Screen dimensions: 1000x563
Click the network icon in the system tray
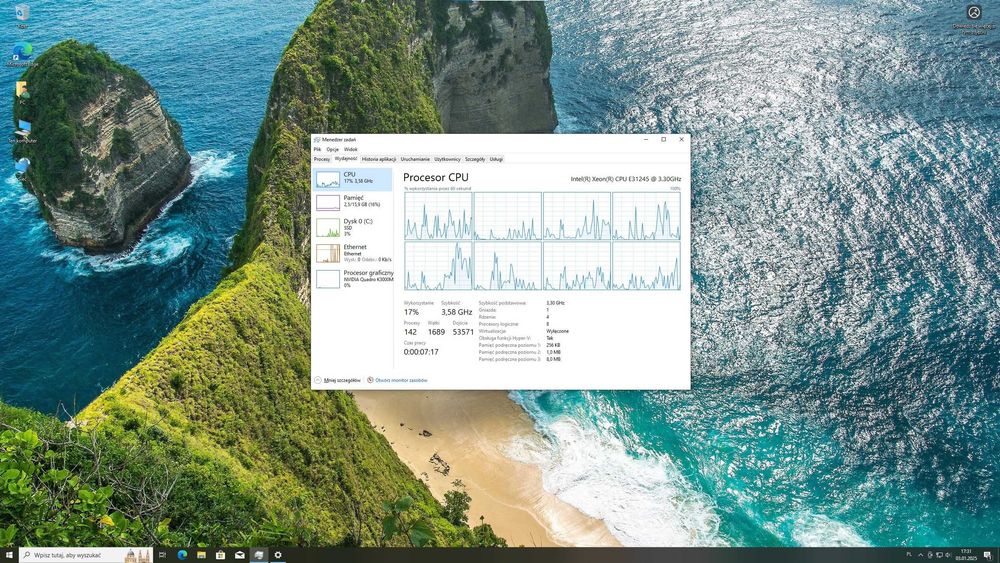[939, 555]
